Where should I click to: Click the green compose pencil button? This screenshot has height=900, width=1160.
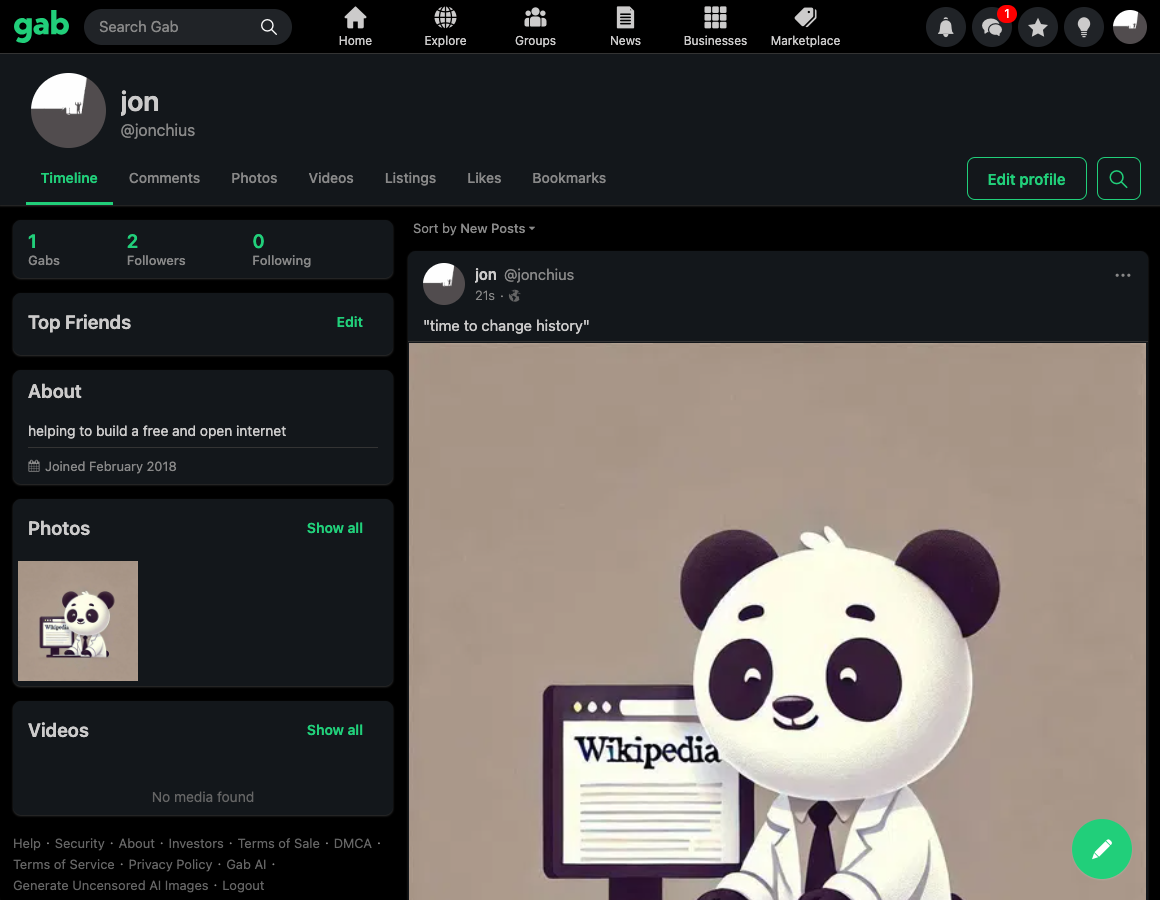point(1102,849)
